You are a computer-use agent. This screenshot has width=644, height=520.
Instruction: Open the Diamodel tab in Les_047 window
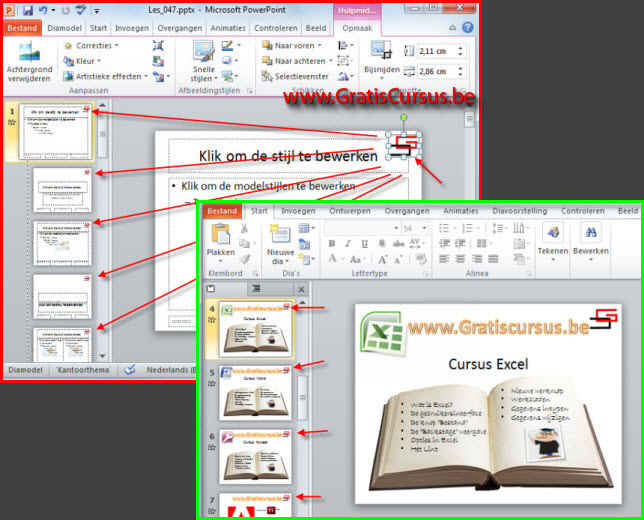click(x=64, y=28)
